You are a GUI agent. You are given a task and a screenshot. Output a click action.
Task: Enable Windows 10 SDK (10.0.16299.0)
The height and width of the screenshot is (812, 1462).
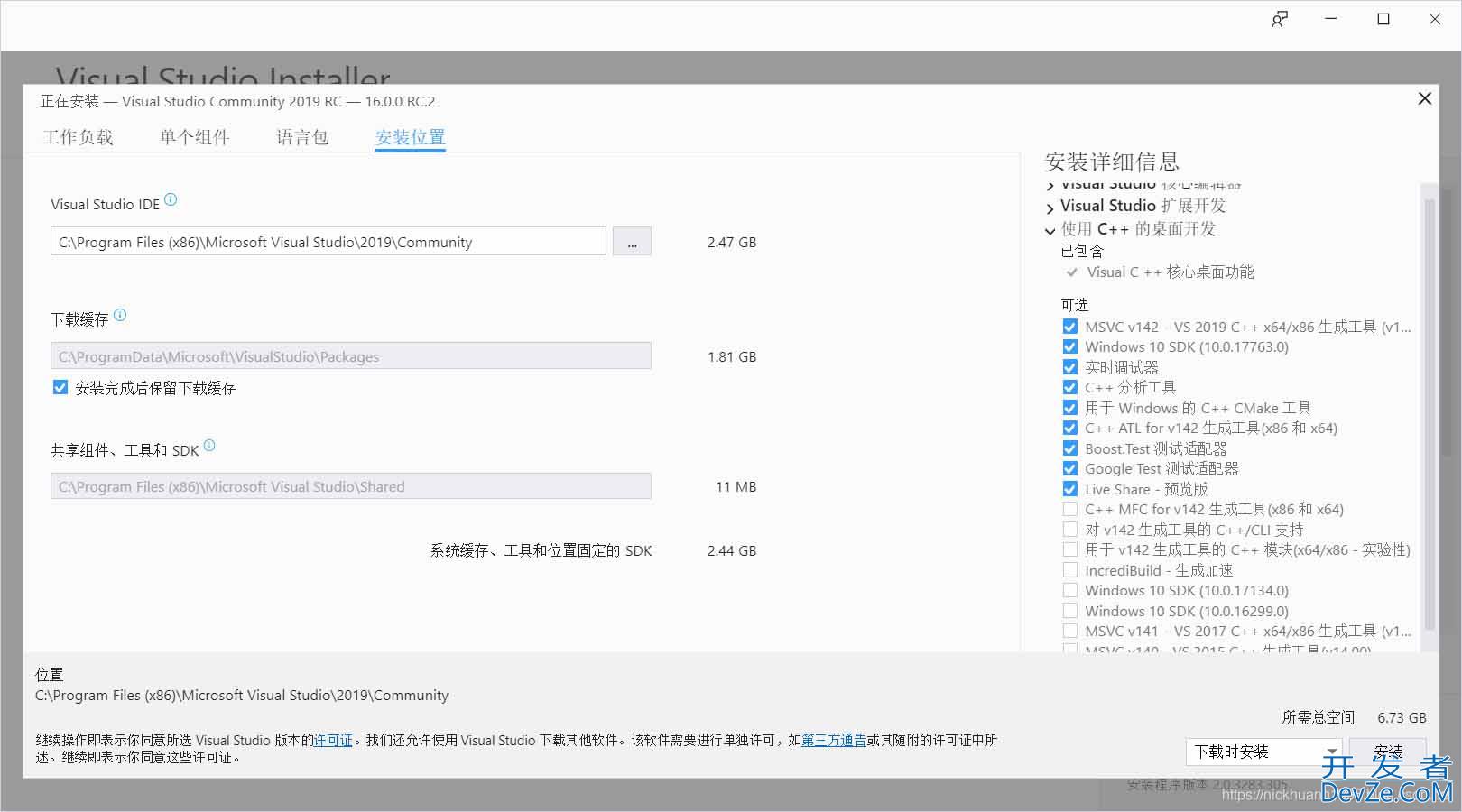[1070, 611]
